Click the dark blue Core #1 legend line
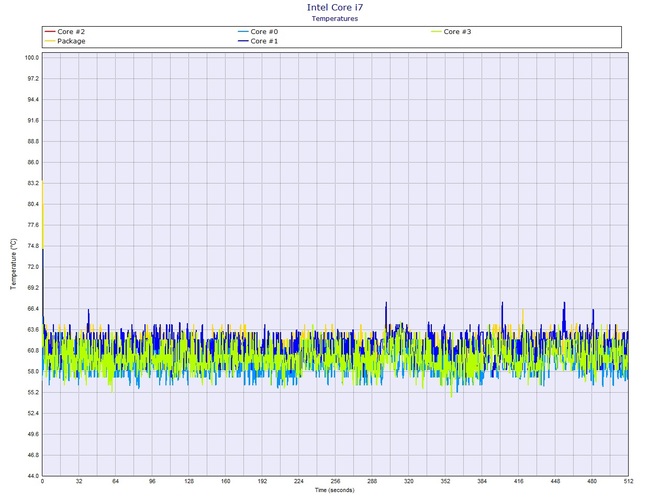Screen dimensions: 670x502 pos(243,41)
